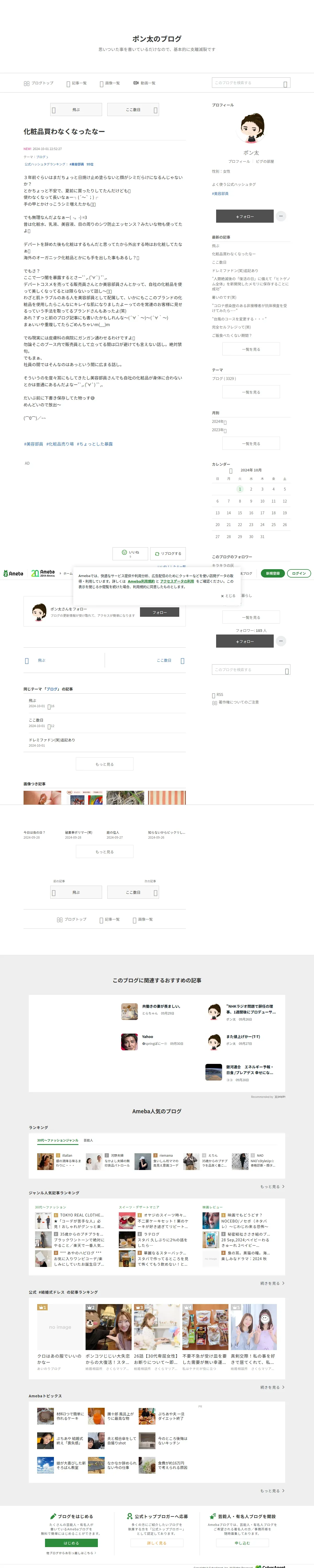Open the 動画一覧 tab
Image resolution: width=314 pixels, height=1568 pixels.
tap(144, 83)
